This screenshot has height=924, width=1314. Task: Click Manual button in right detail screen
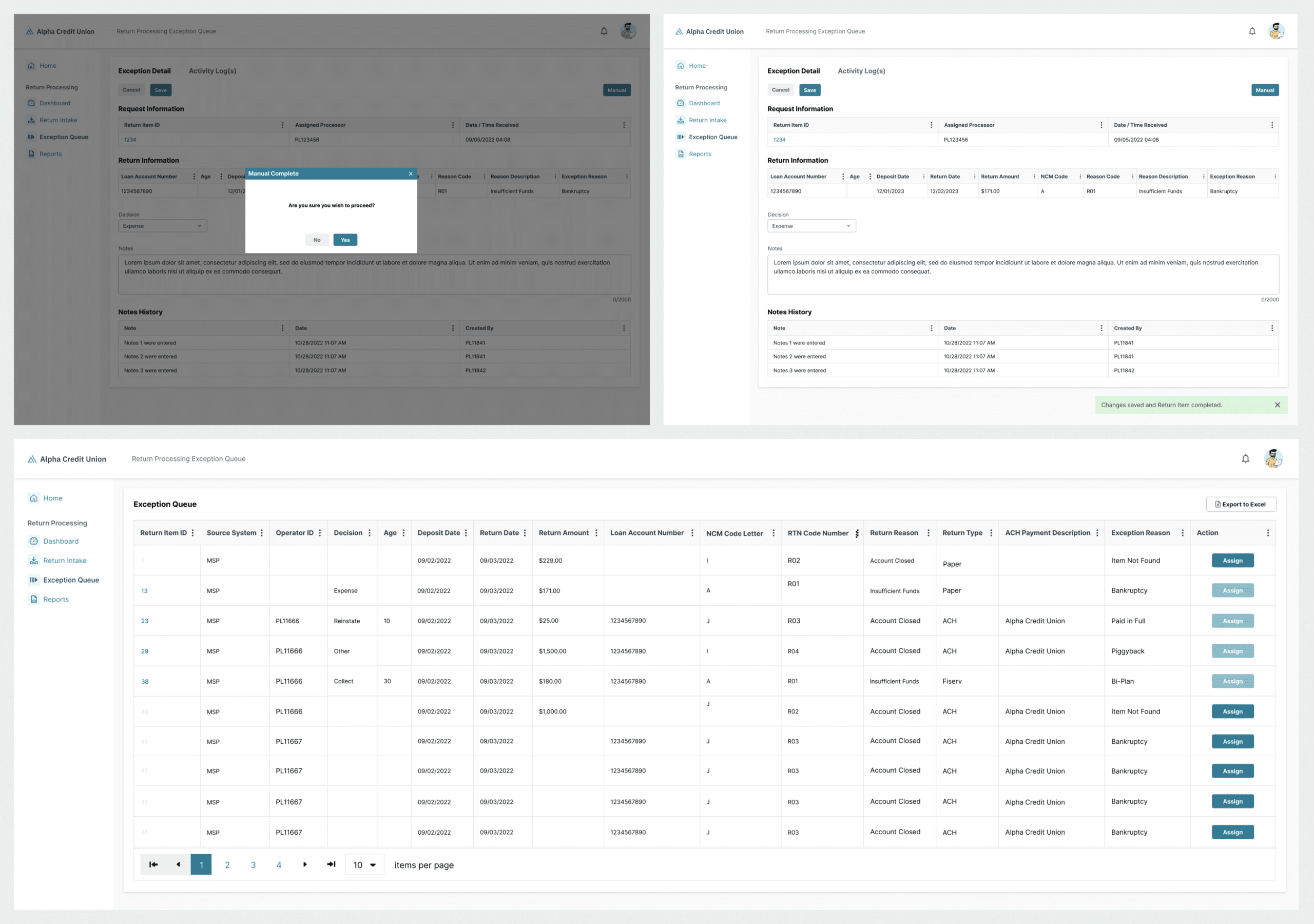pyautogui.click(x=1265, y=90)
